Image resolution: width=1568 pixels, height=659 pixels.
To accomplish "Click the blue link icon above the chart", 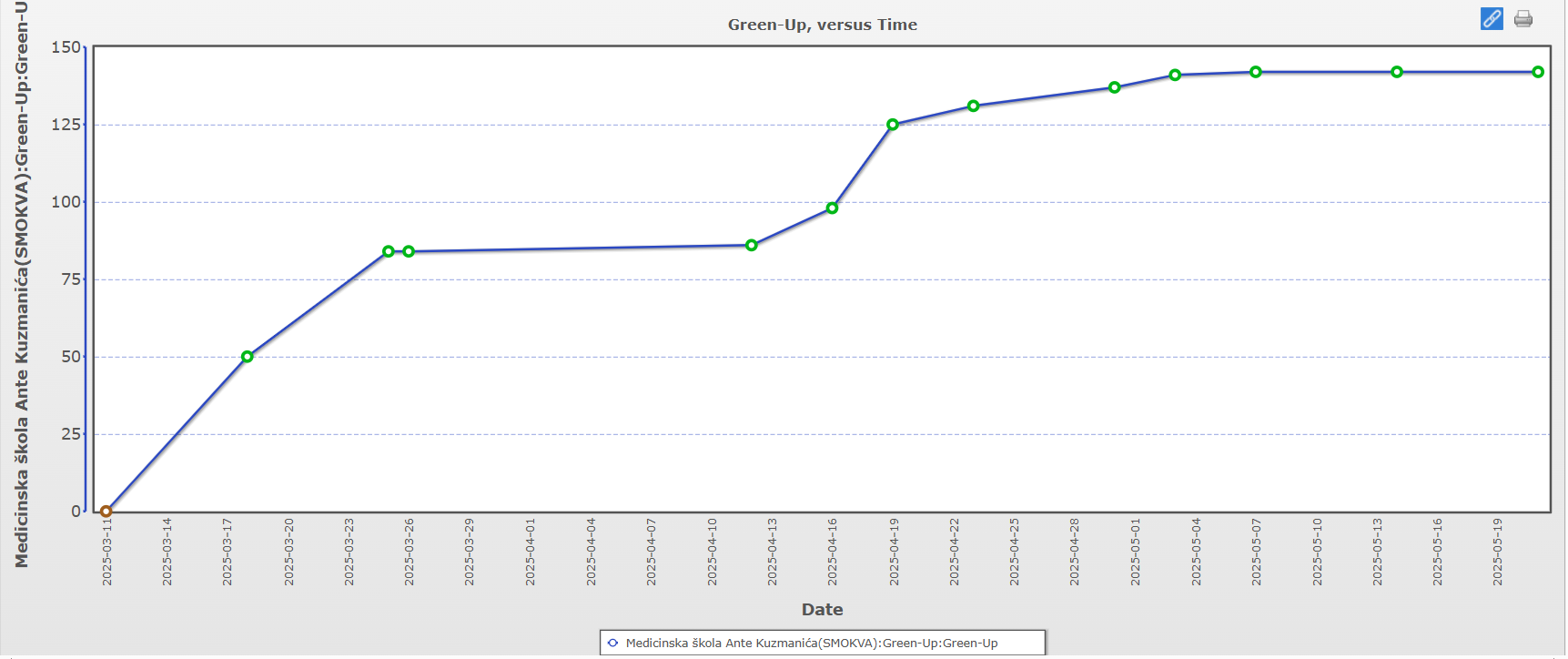I will point(1492,18).
